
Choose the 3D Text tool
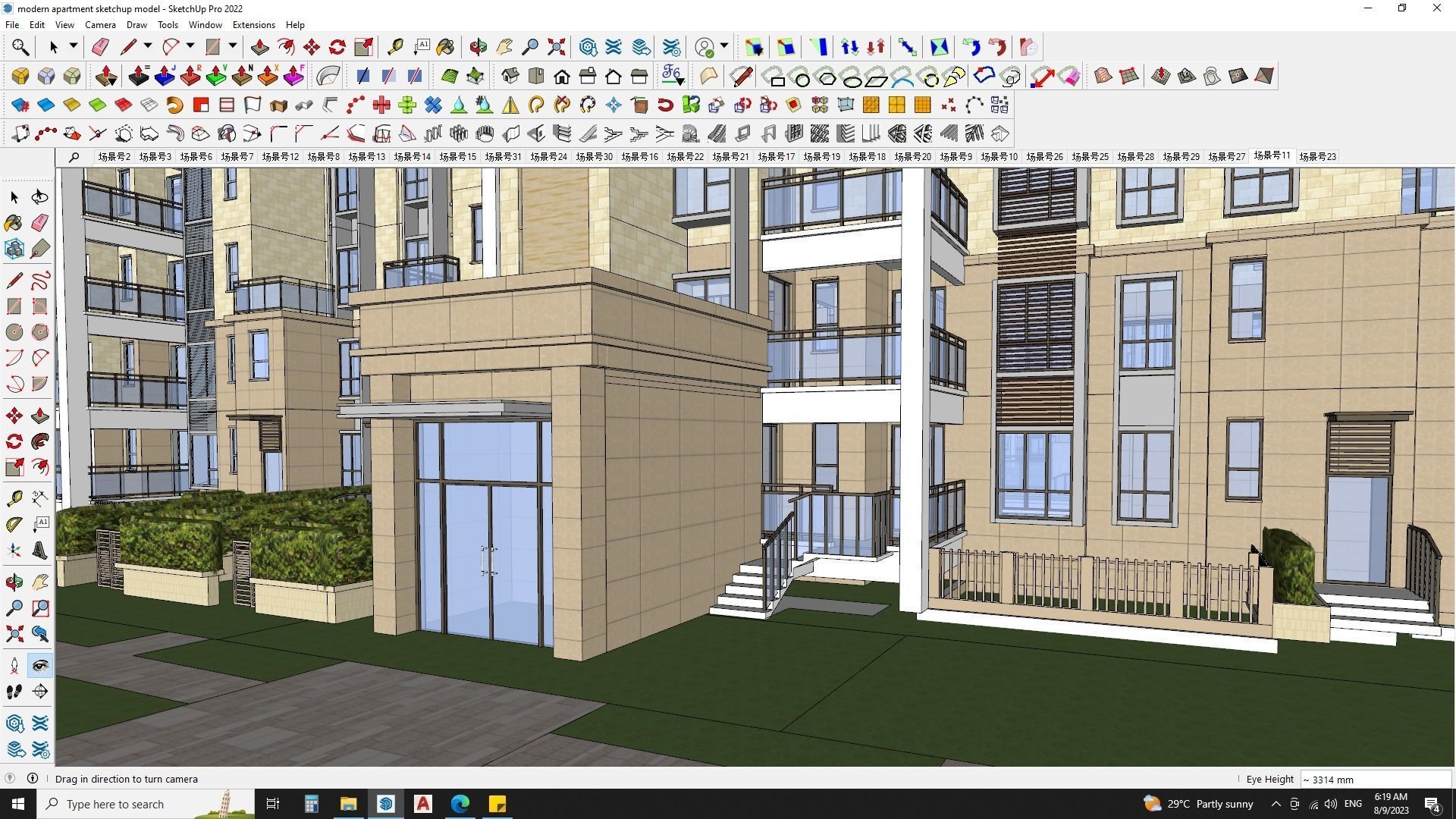[39, 551]
